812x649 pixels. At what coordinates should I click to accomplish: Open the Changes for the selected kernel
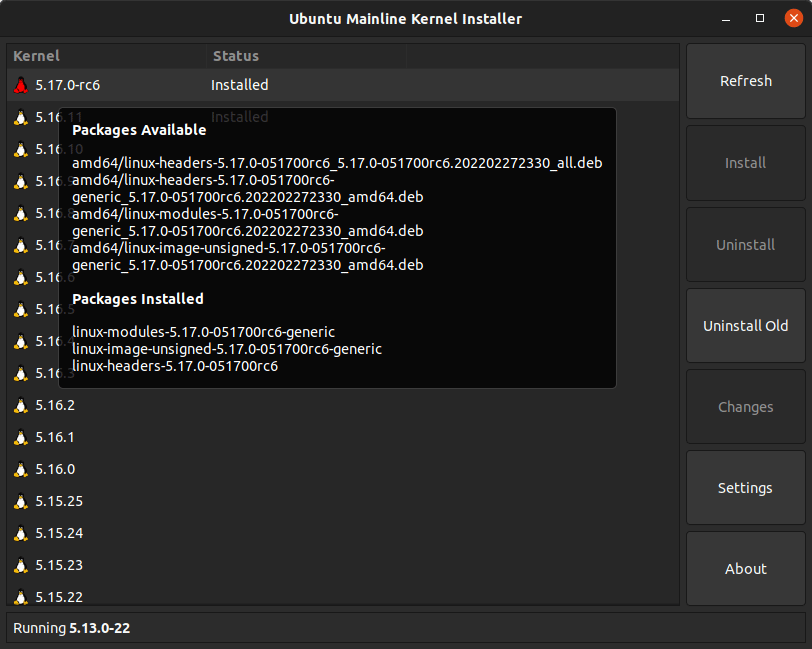point(745,407)
